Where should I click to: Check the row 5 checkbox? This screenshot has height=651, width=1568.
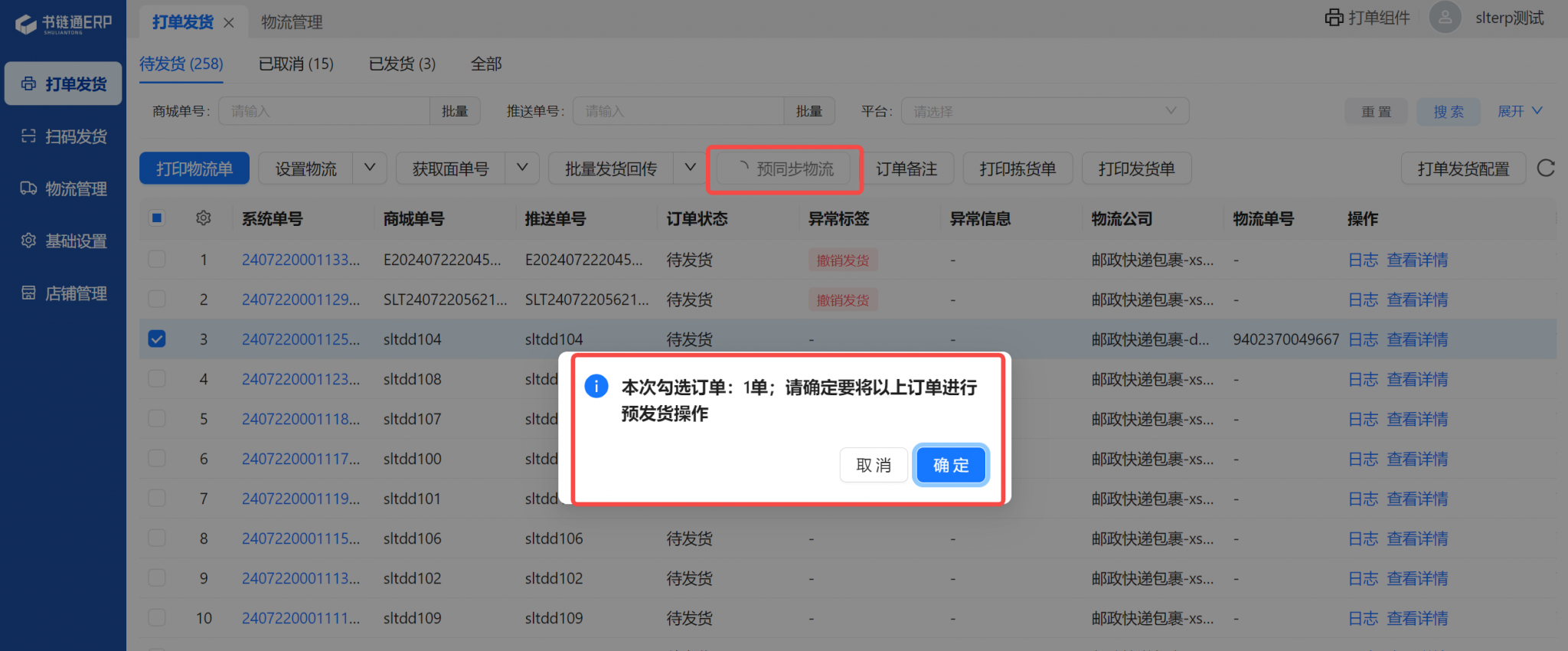[x=157, y=418]
